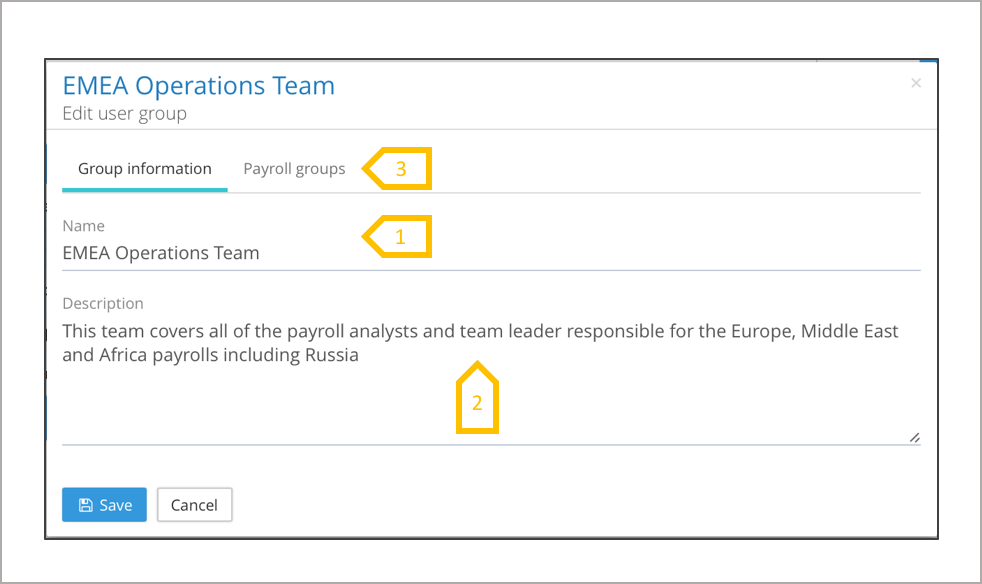Save the user group changes
Image resolution: width=982 pixels, height=584 pixels.
point(104,505)
